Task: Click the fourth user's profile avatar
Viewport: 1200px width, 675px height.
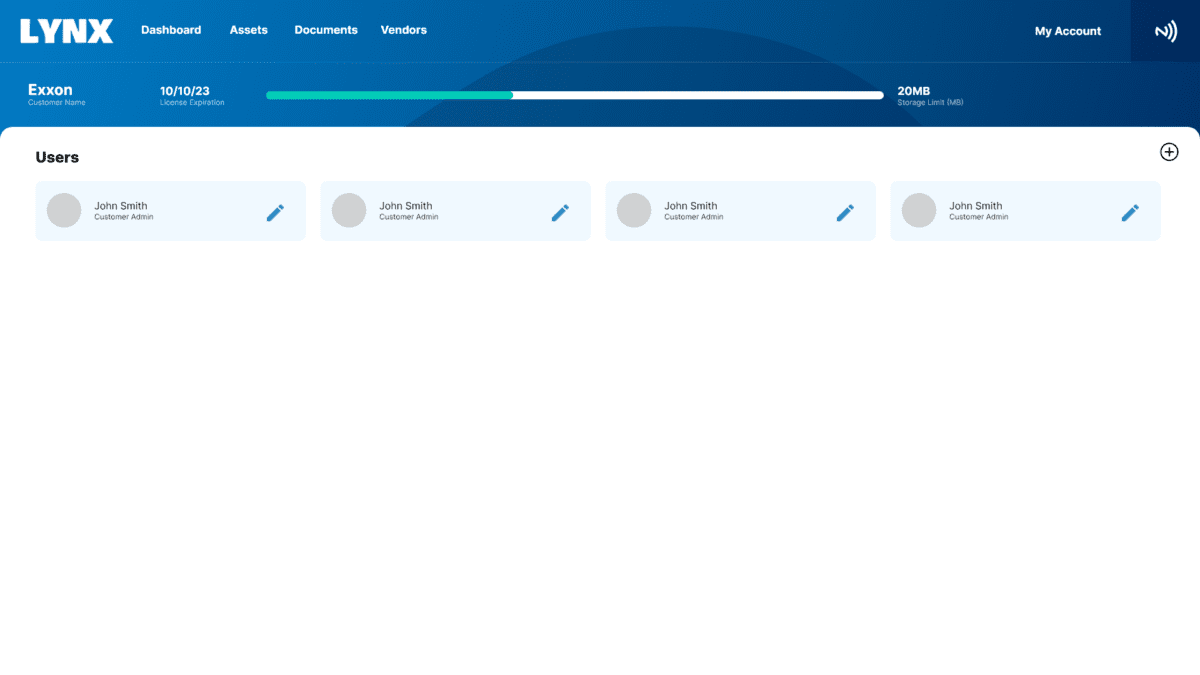Action: pos(919,210)
